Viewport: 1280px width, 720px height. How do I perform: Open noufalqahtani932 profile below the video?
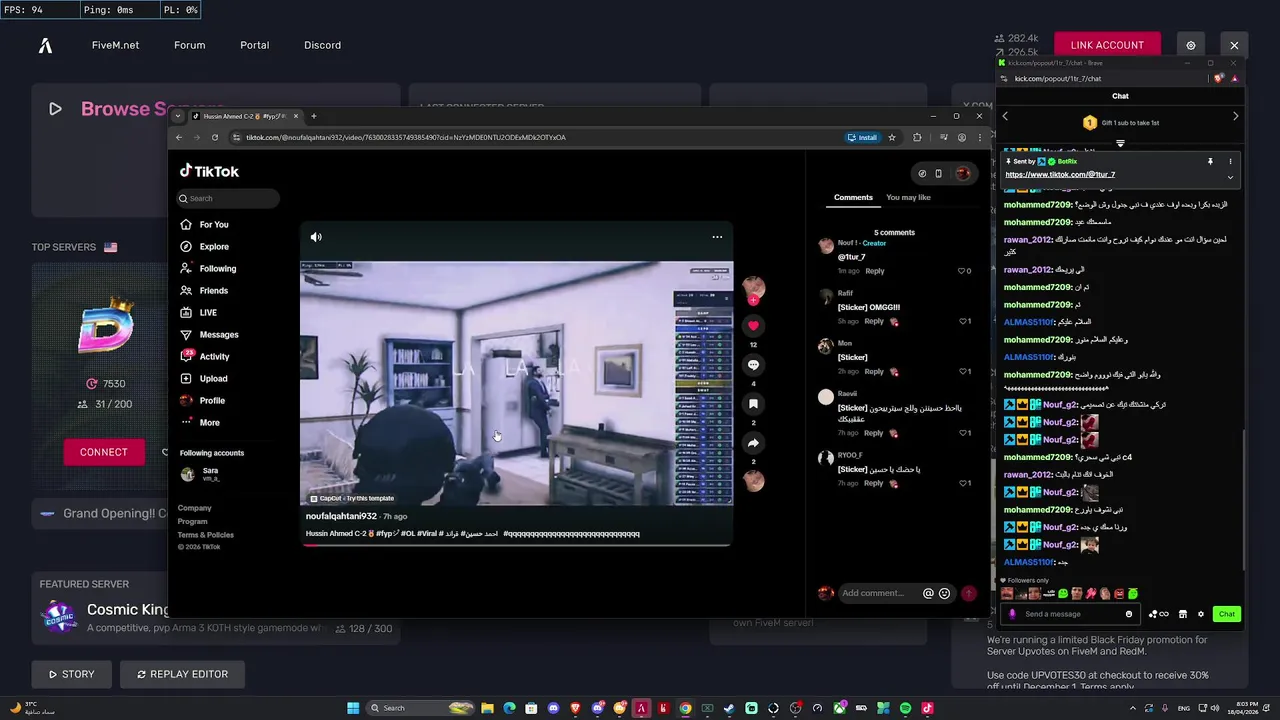pos(341,517)
